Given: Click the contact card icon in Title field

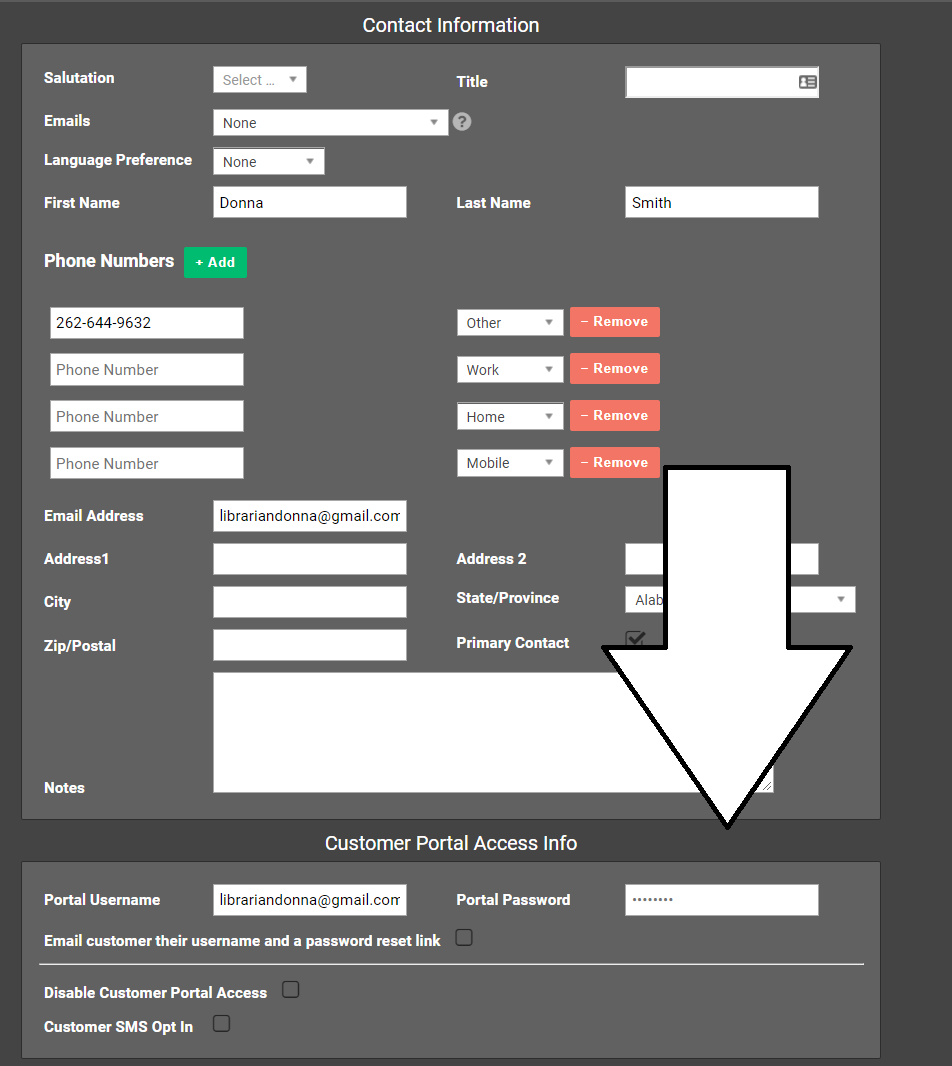Looking at the screenshot, I should click(807, 82).
